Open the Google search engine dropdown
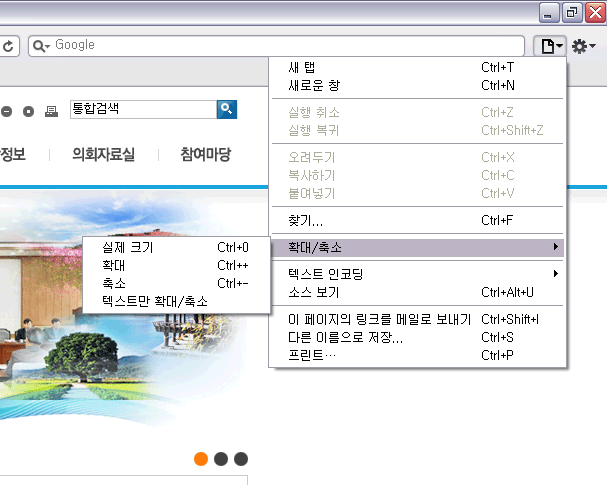Viewport: 607px width, 485px height. pos(41,46)
